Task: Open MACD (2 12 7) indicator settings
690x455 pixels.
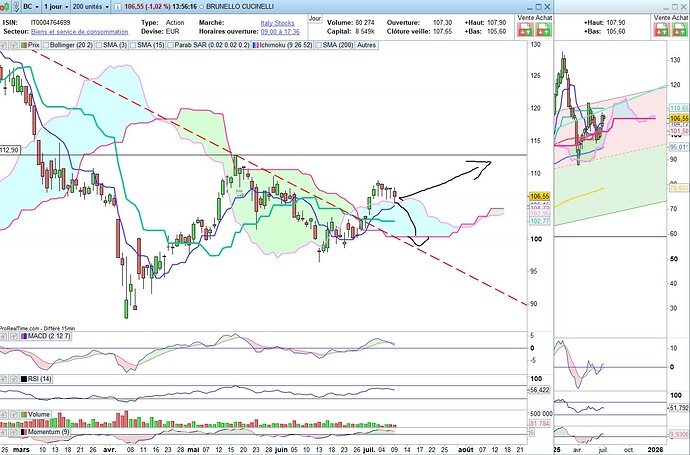Action: [x=49, y=336]
